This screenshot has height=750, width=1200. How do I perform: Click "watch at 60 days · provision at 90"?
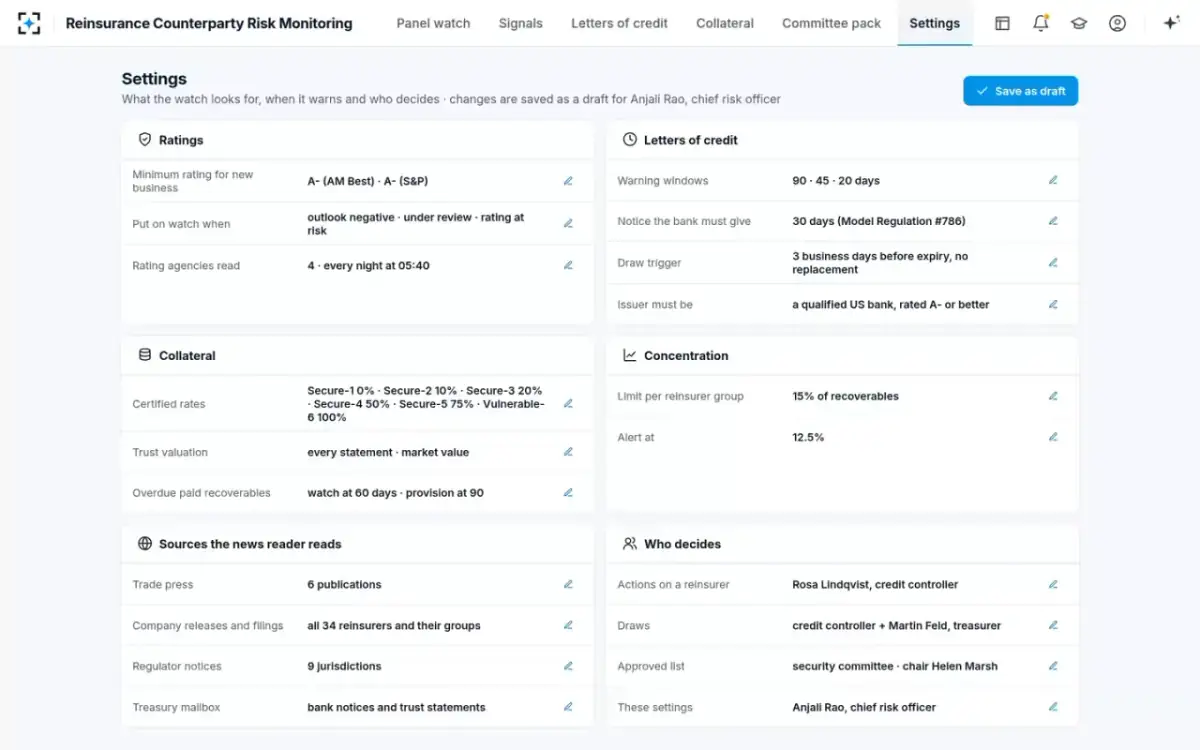coord(395,493)
